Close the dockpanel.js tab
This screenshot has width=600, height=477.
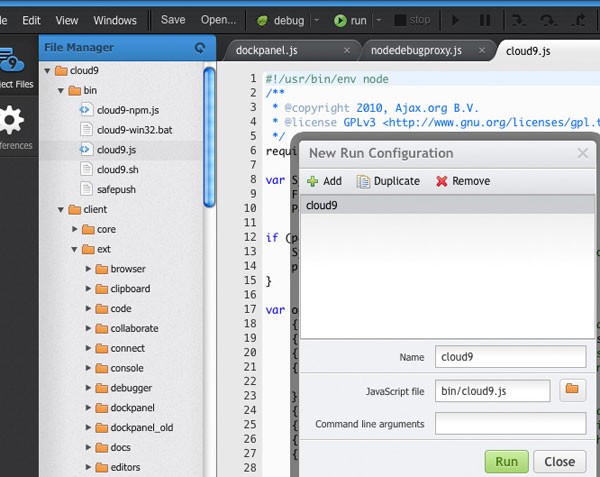pyautogui.click(x=347, y=50)
